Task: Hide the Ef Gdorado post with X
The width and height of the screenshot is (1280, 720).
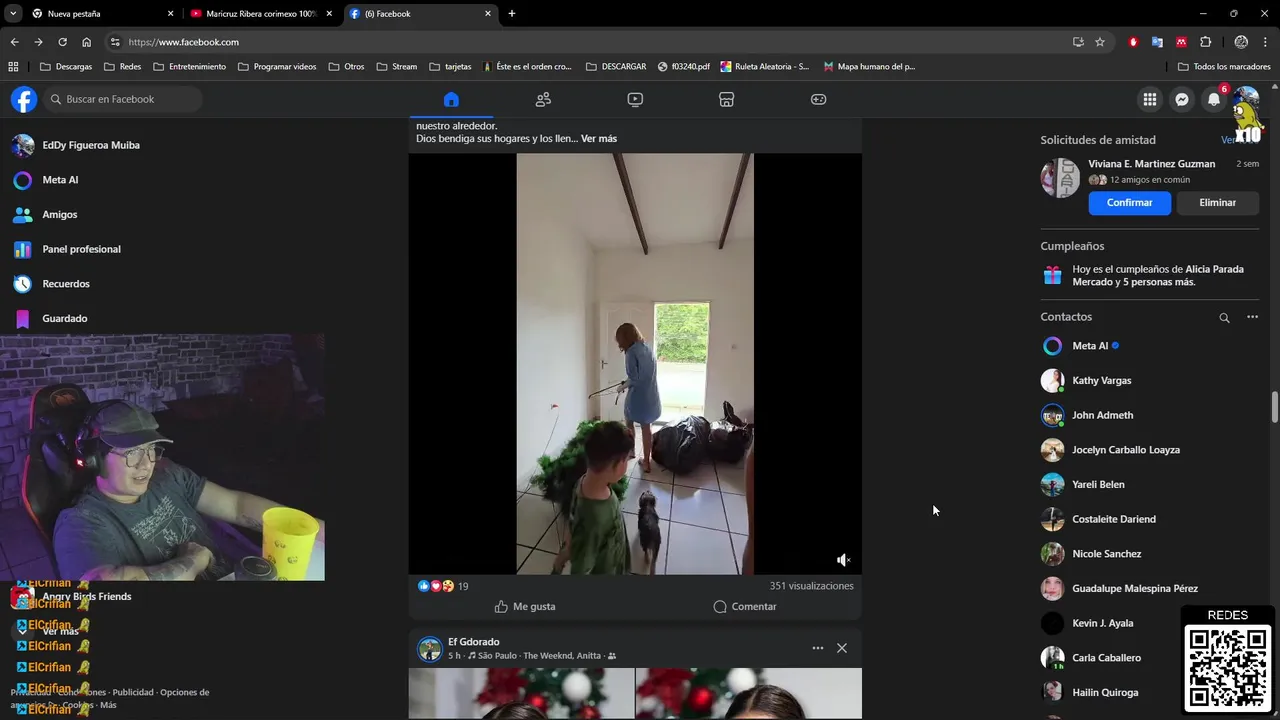Action: [842, 648]
